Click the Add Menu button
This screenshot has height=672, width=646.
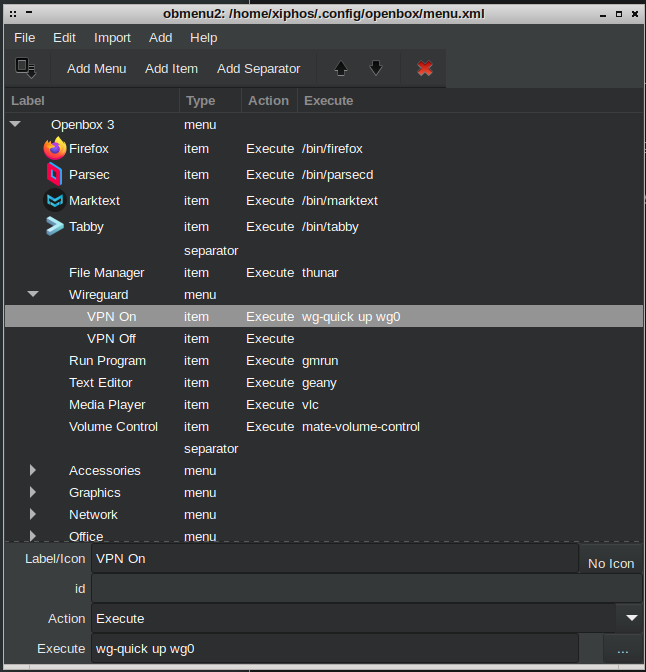(96, 69)
